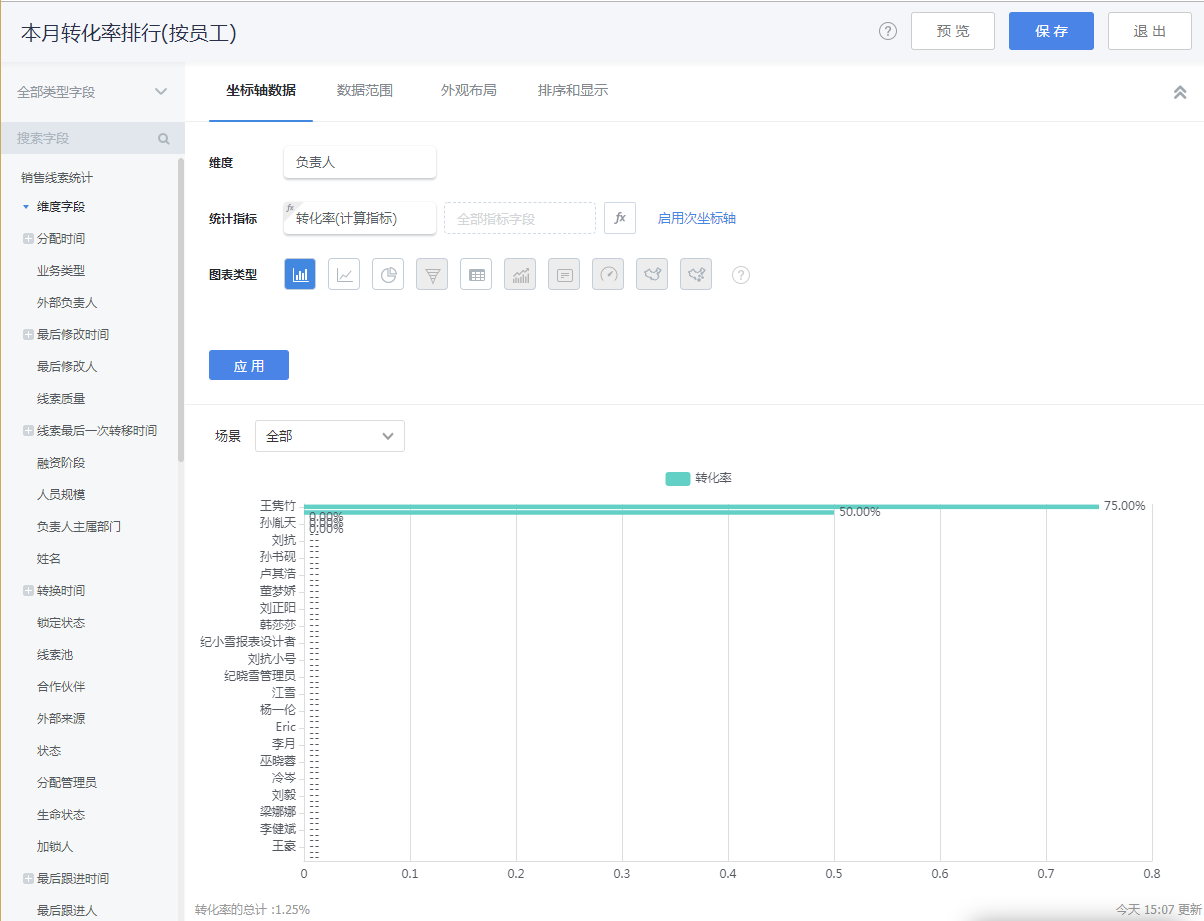
Task: Click the 预览 button
Action: click(x=953, y=31)
